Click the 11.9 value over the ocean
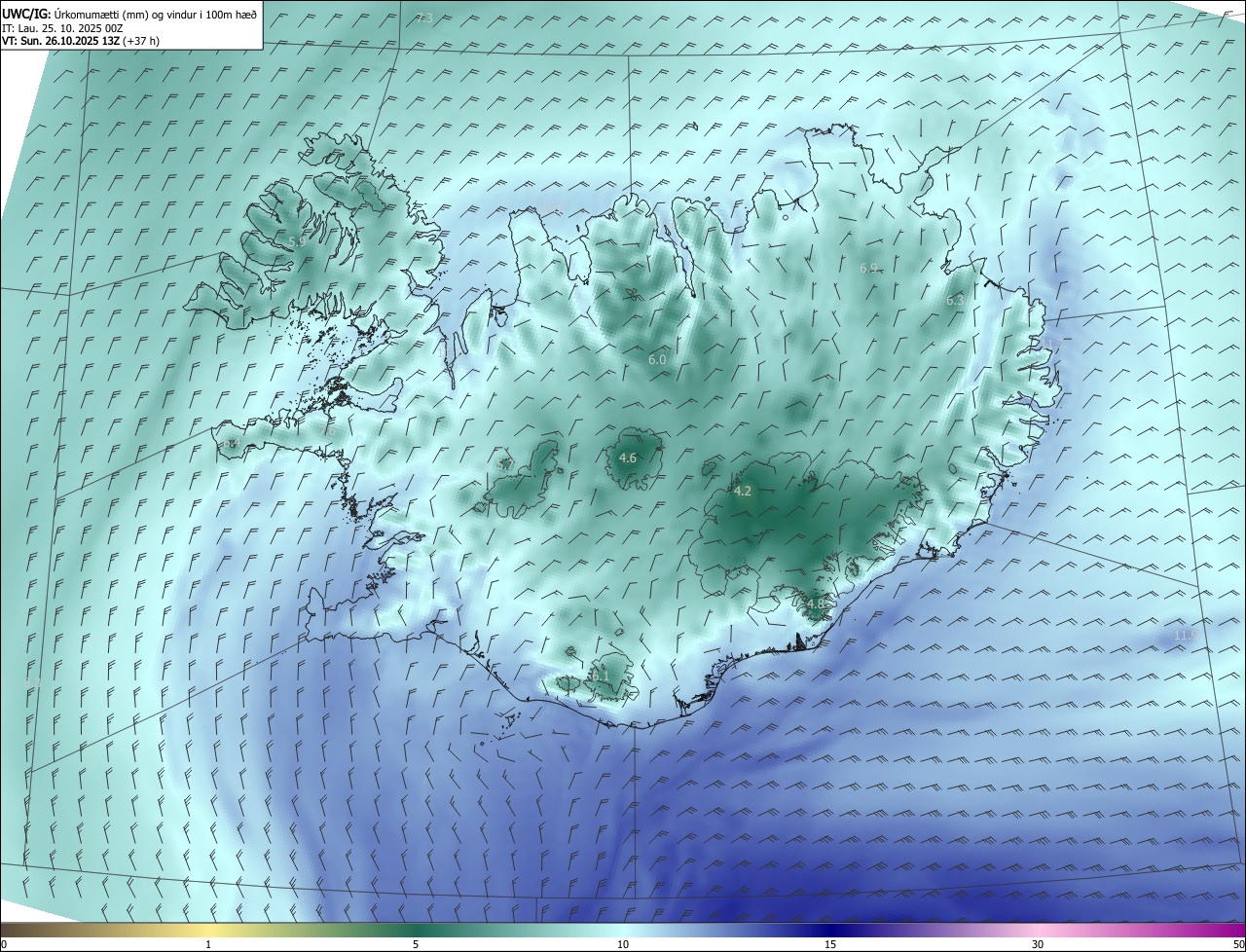1246x952 pixels. point(1185,636)
